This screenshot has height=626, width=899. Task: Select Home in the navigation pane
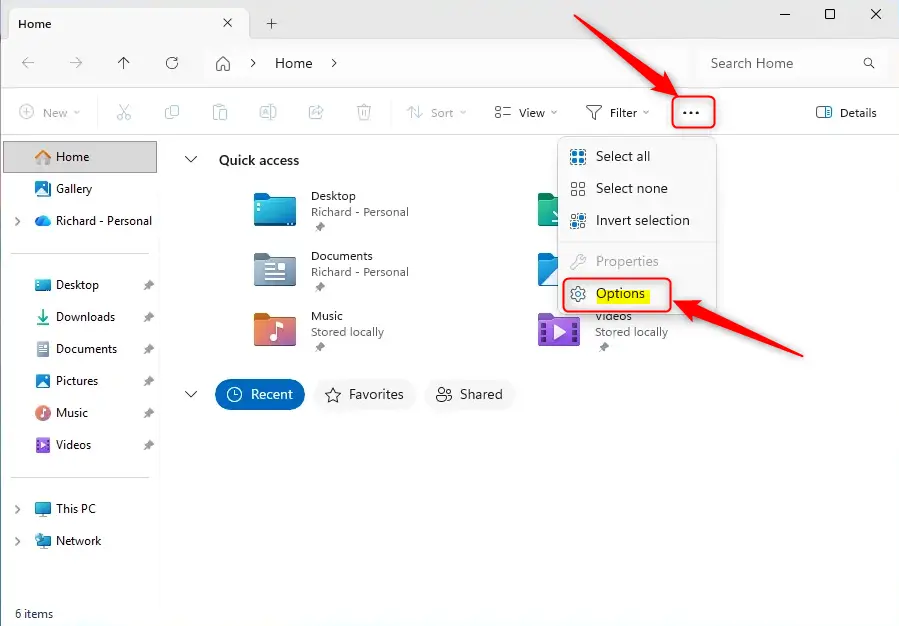pos(80,157)
